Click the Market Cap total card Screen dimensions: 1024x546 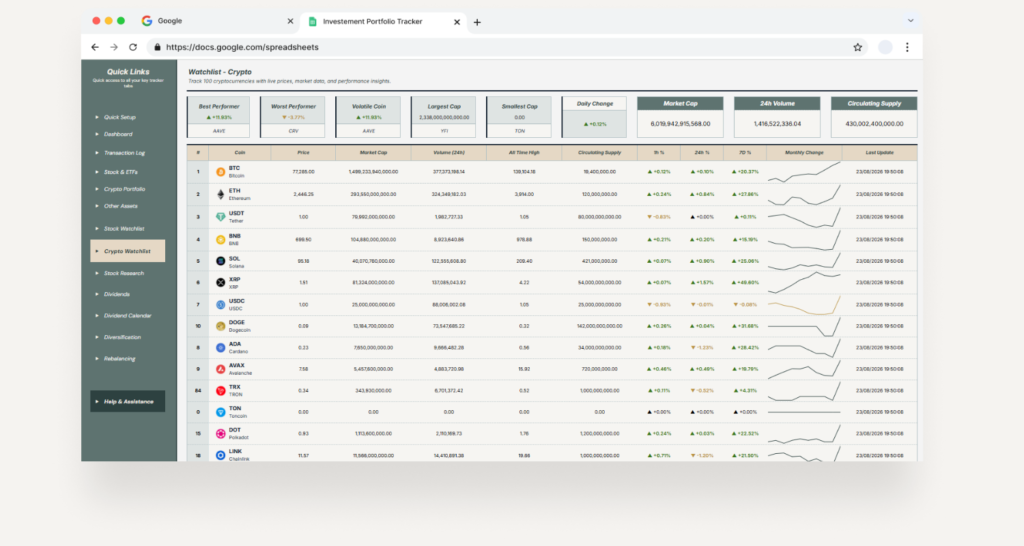coord(680,118)
